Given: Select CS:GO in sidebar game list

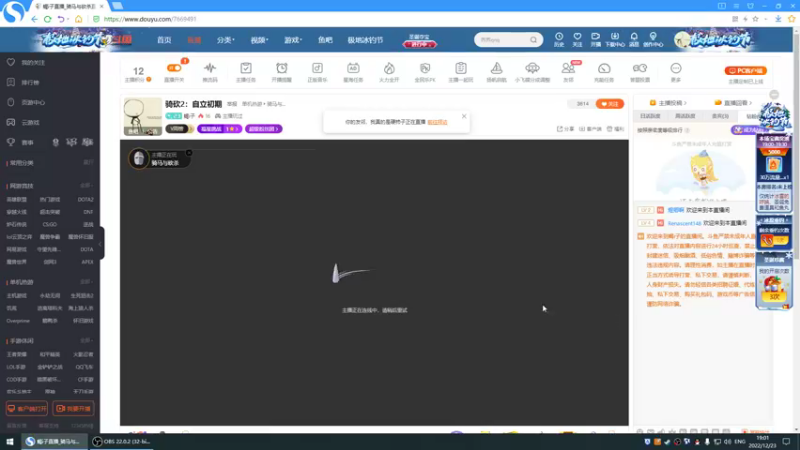Looking at the screenshot, I should (x=49, y=224).
